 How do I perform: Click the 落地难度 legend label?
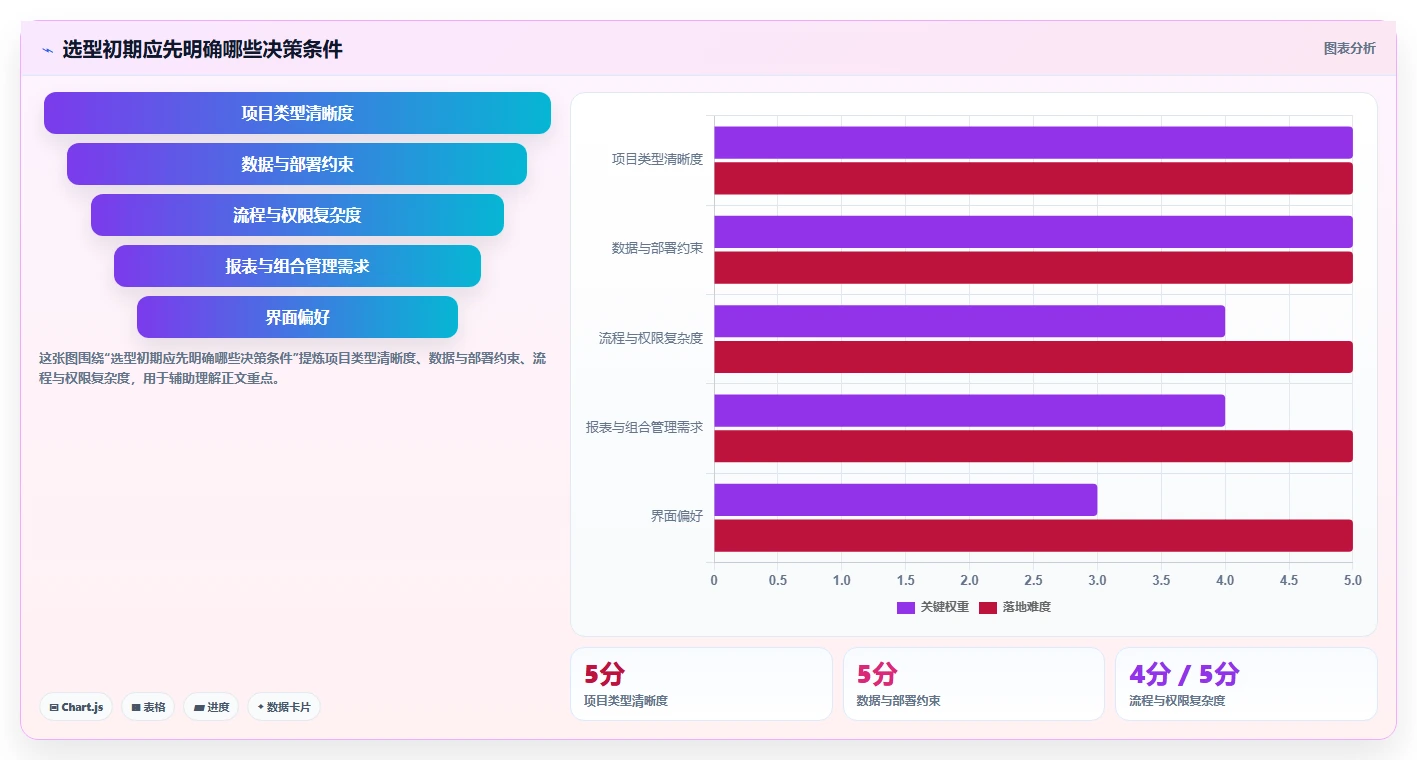(x=1027, y=607)
